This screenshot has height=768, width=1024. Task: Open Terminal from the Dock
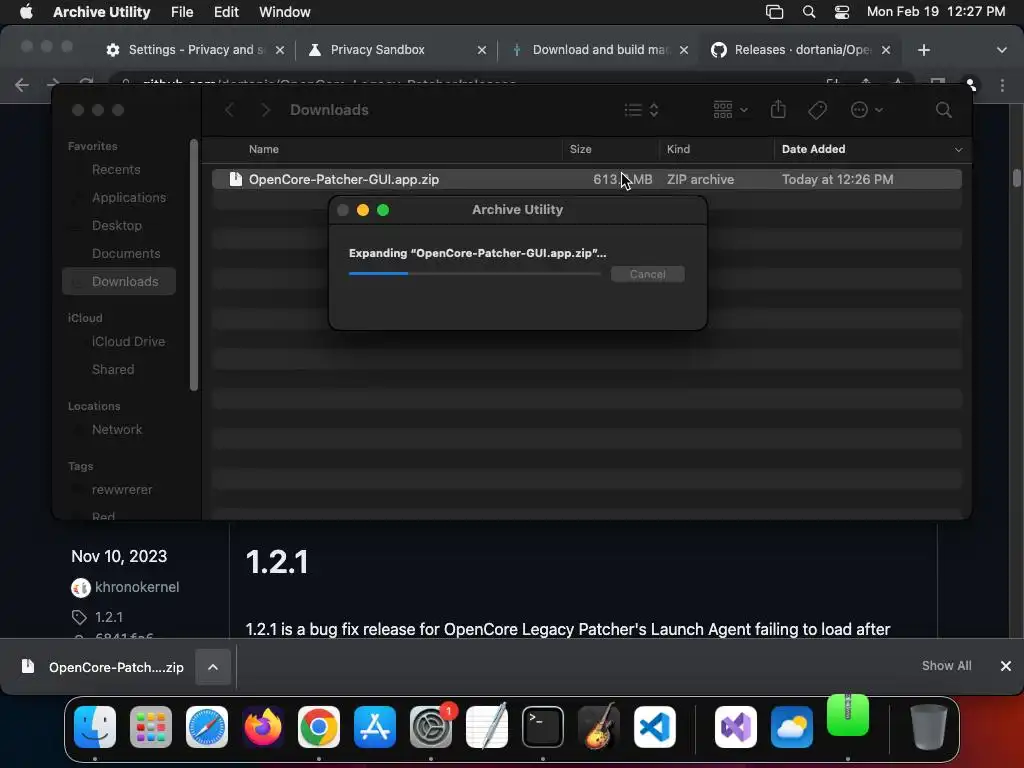(x=543, y=727)
